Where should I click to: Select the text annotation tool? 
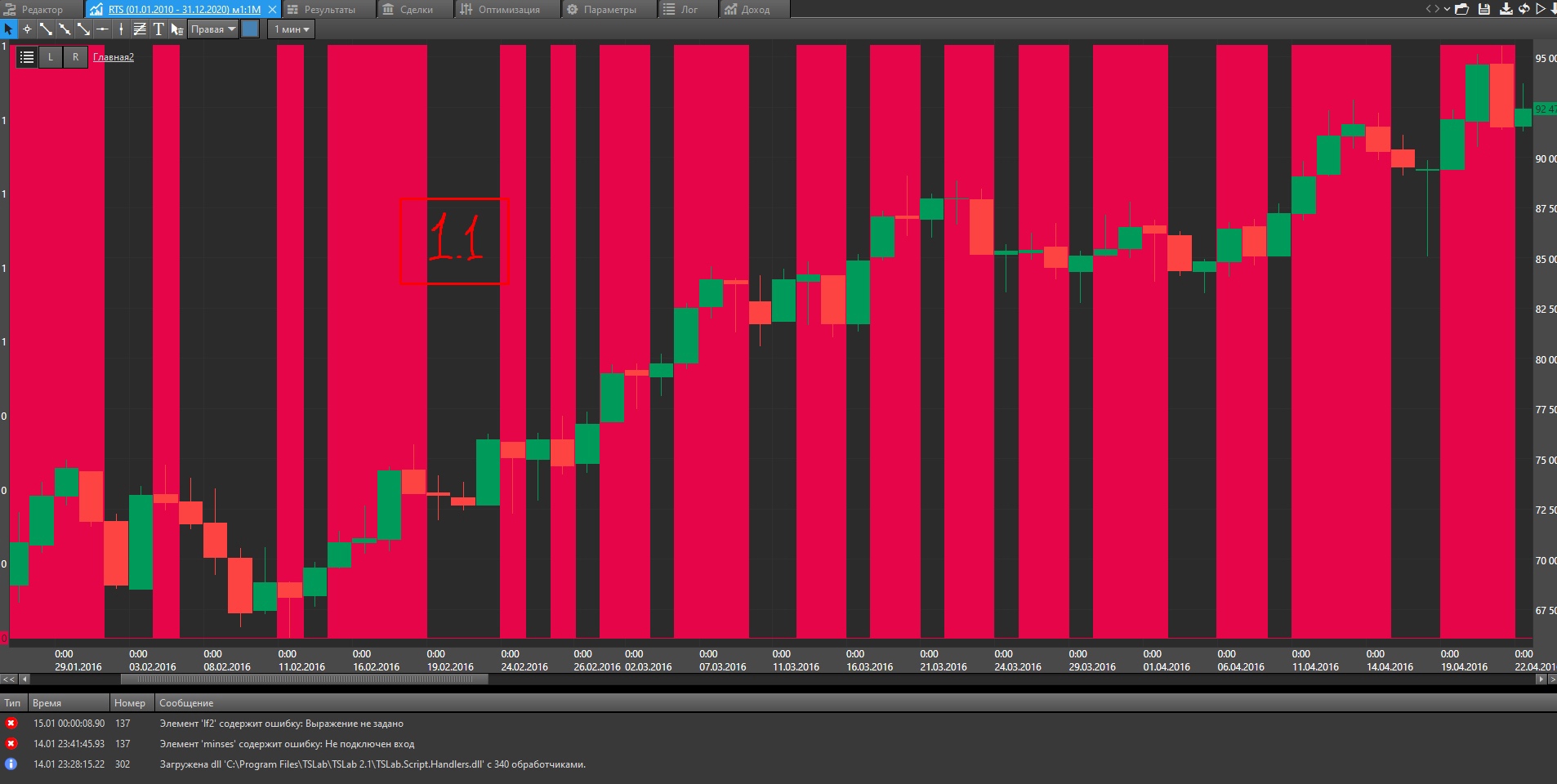[158, 29]
